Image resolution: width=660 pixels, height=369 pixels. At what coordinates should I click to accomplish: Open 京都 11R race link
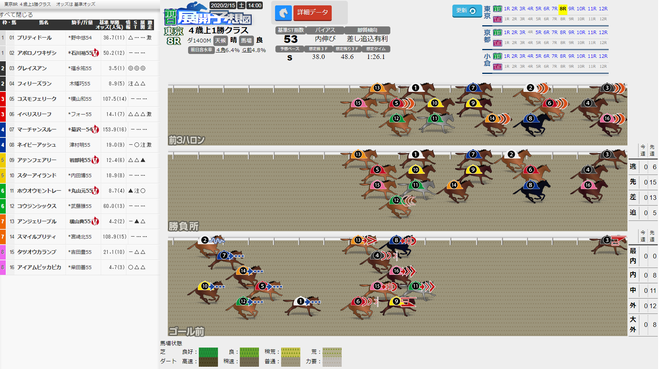[x=592, y=32]
